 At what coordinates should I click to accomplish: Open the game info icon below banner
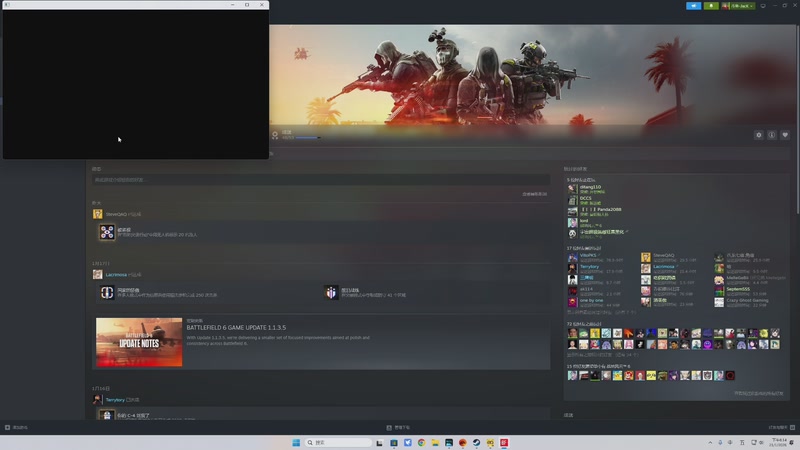[772, 135]
